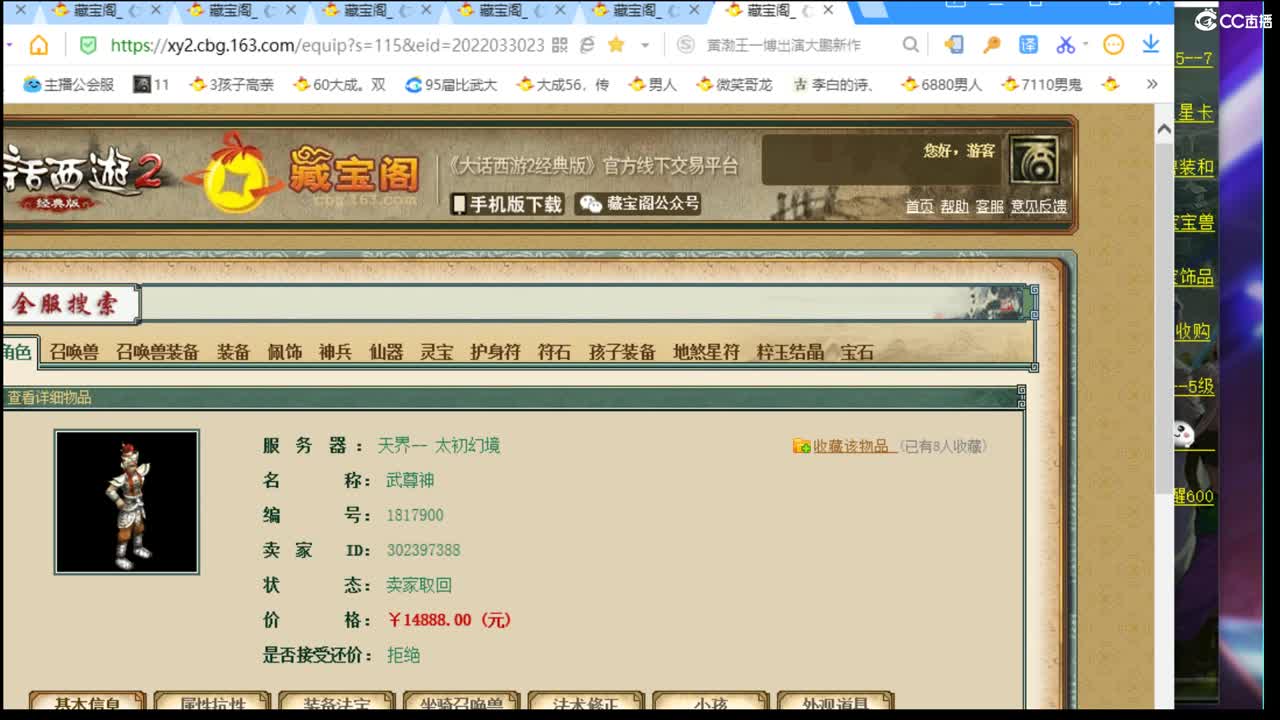Open the 首页 link
This screenshot has width=1280, height=720.
click(x=919, y=206)
